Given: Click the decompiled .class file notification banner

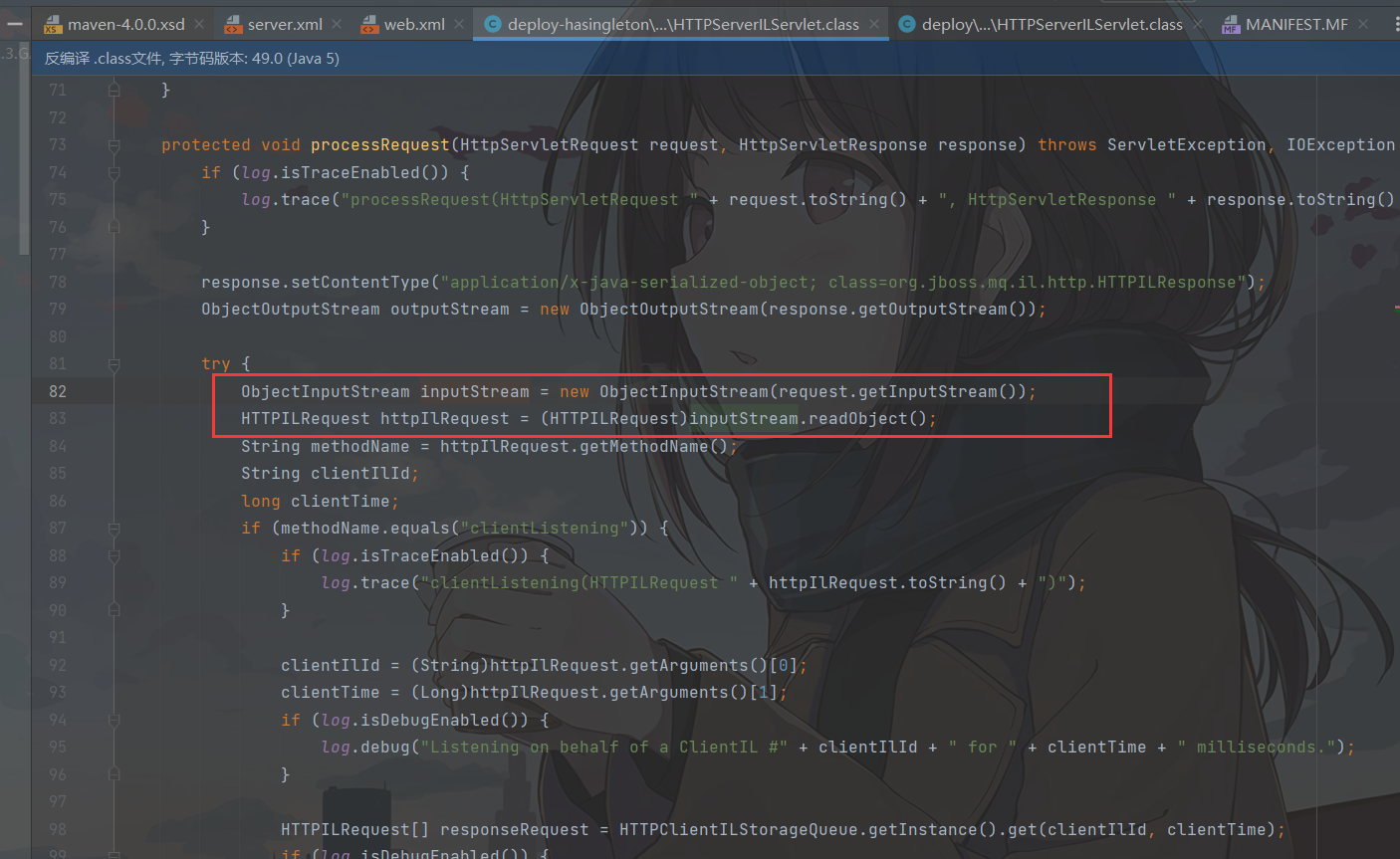Looking at the screenshot, I should [x=192, y=59].
